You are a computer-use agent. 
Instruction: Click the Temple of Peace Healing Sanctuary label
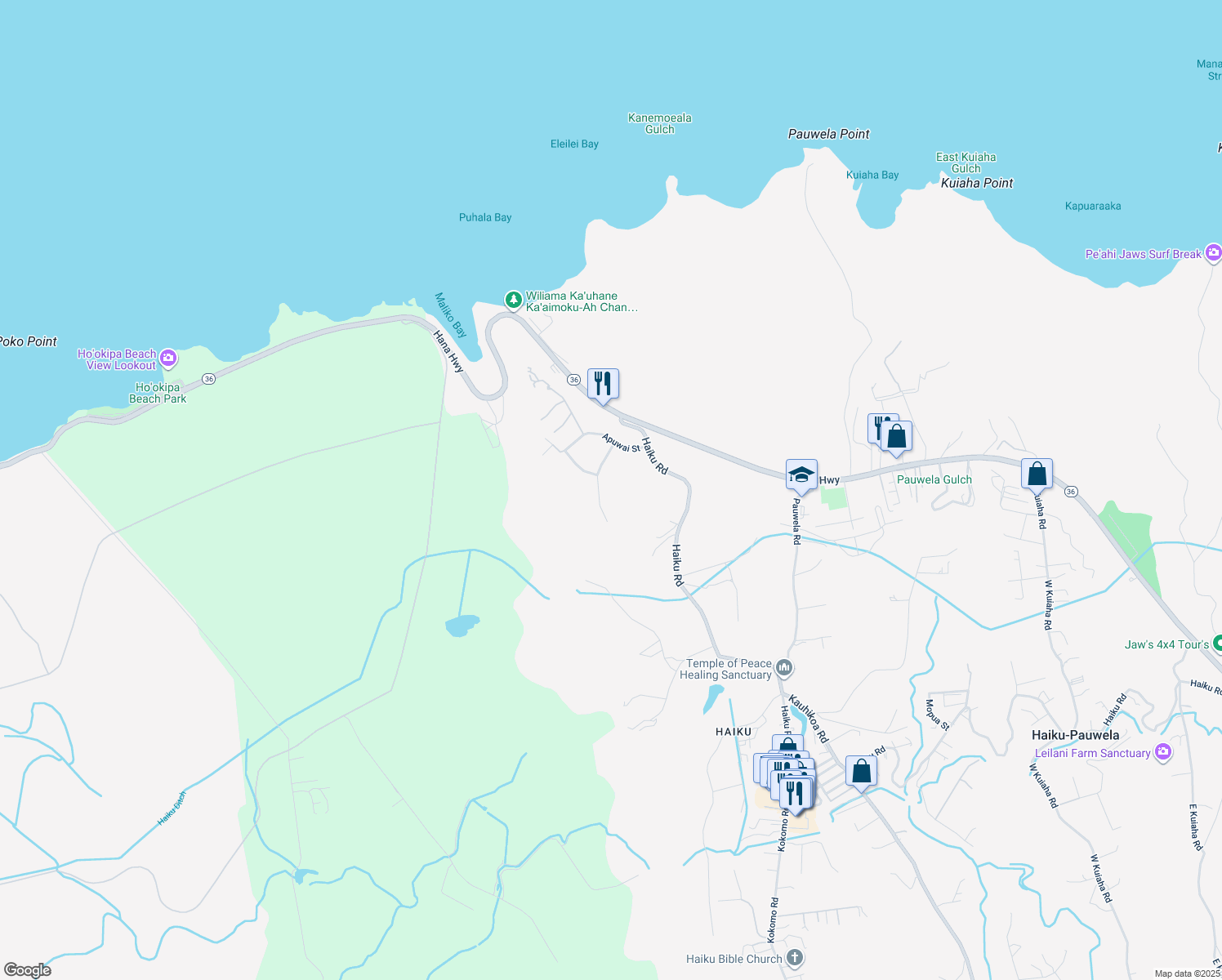point(725,669)
